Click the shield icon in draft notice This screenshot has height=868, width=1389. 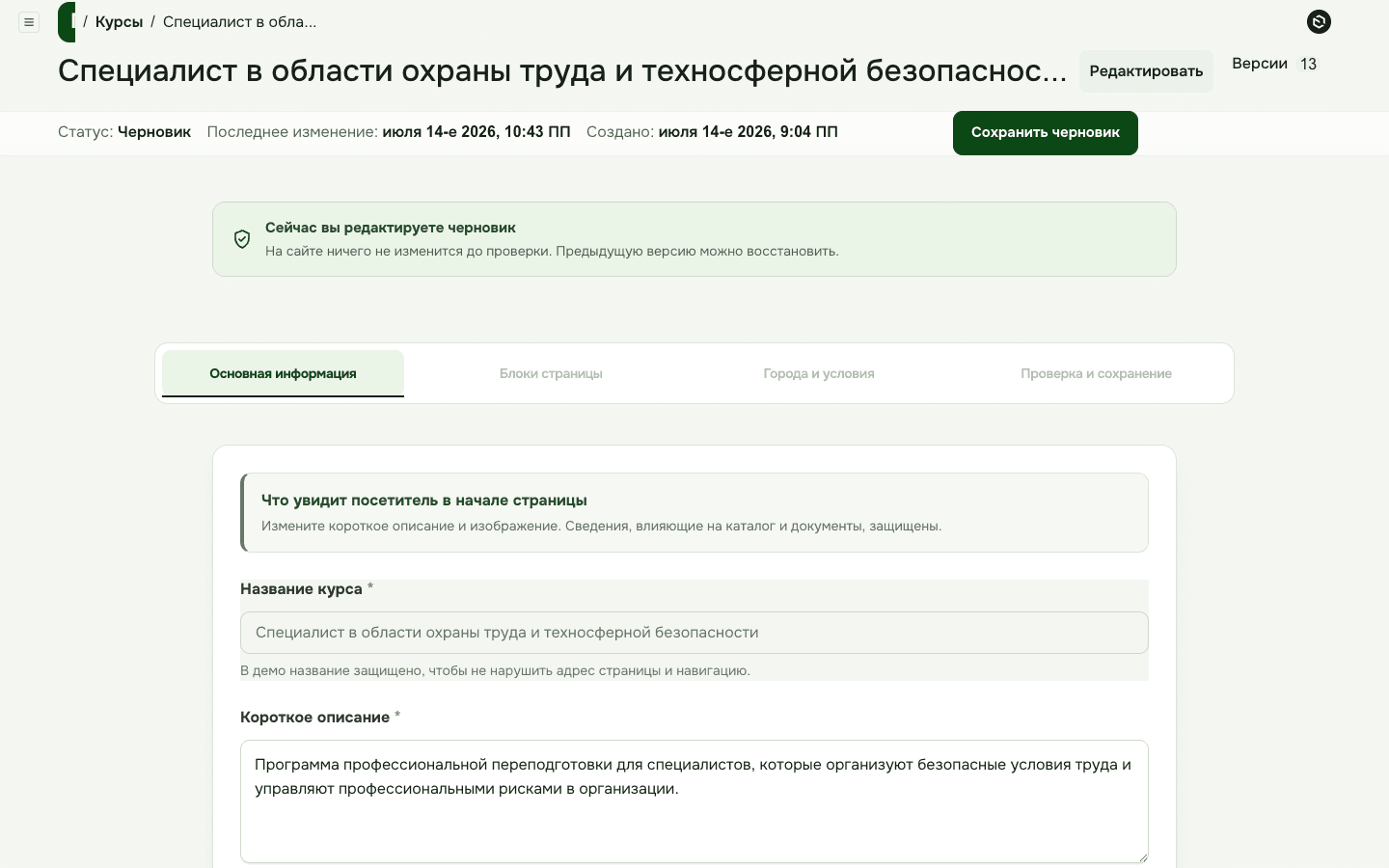[242, 239]
